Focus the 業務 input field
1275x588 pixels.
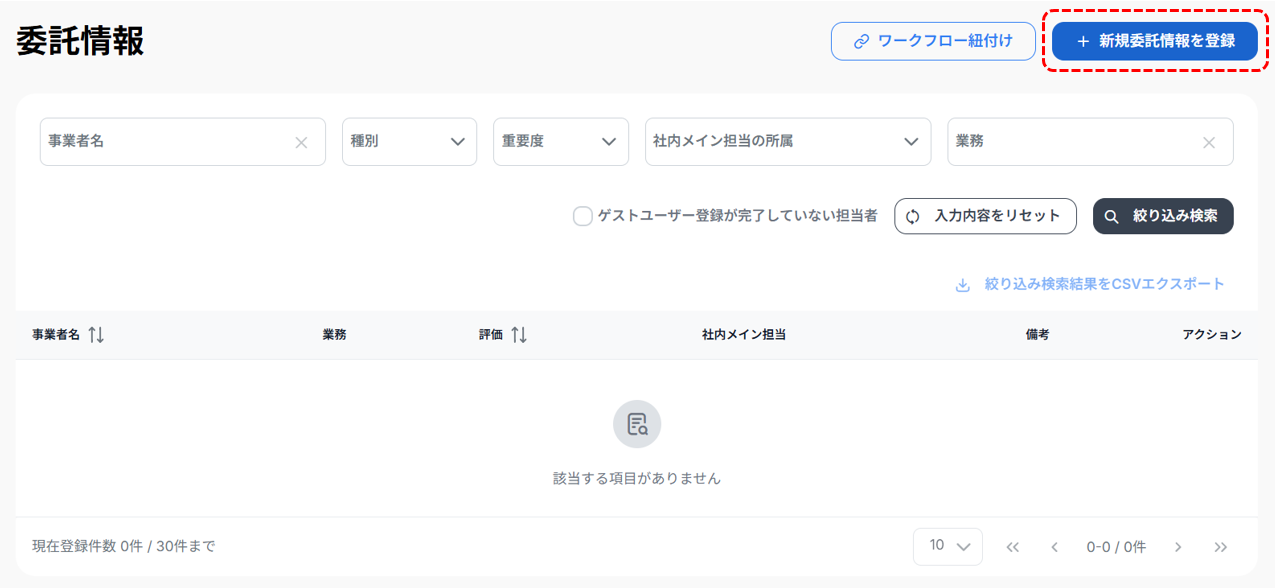1070,142
